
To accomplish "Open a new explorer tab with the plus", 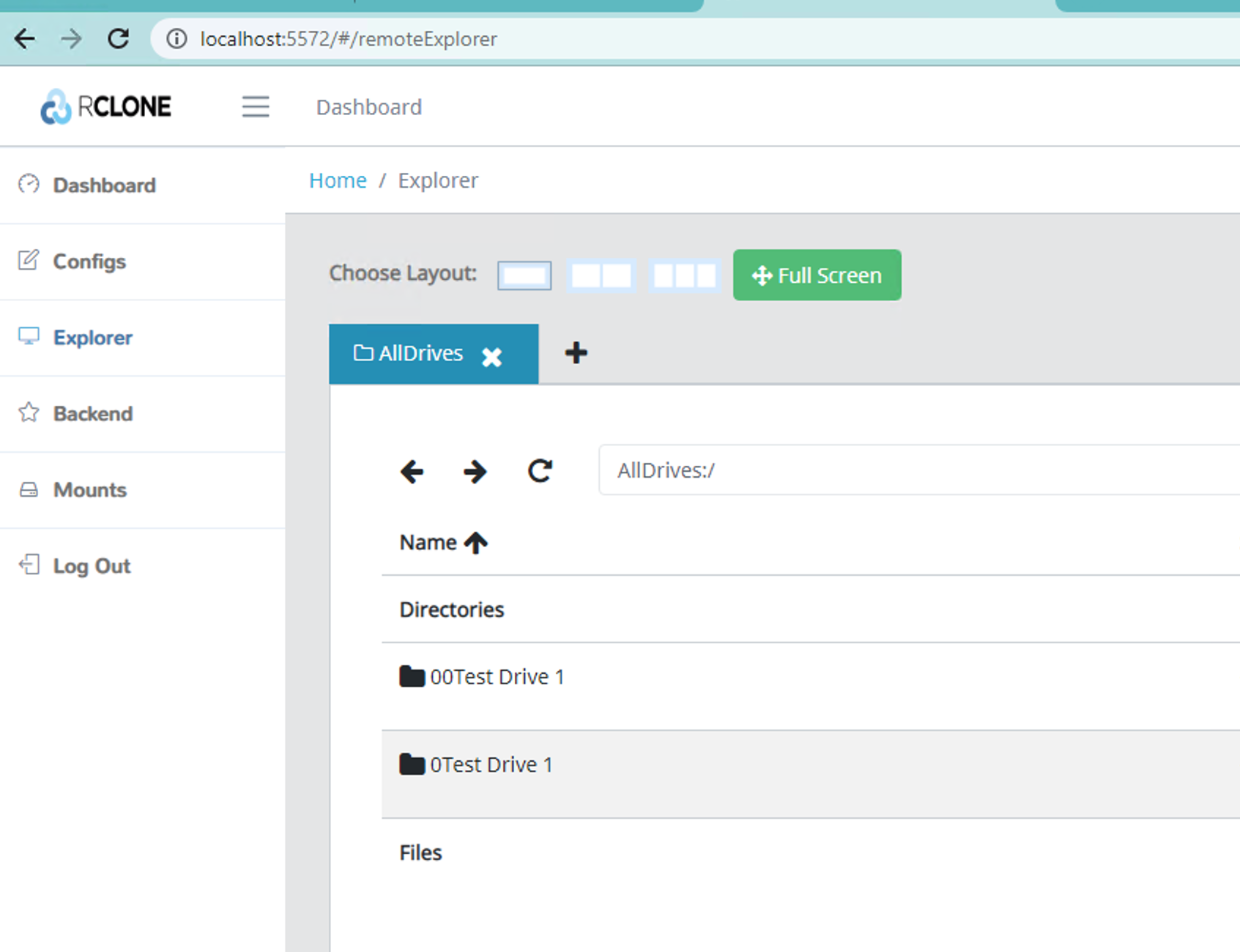I will tap(575, 353).
